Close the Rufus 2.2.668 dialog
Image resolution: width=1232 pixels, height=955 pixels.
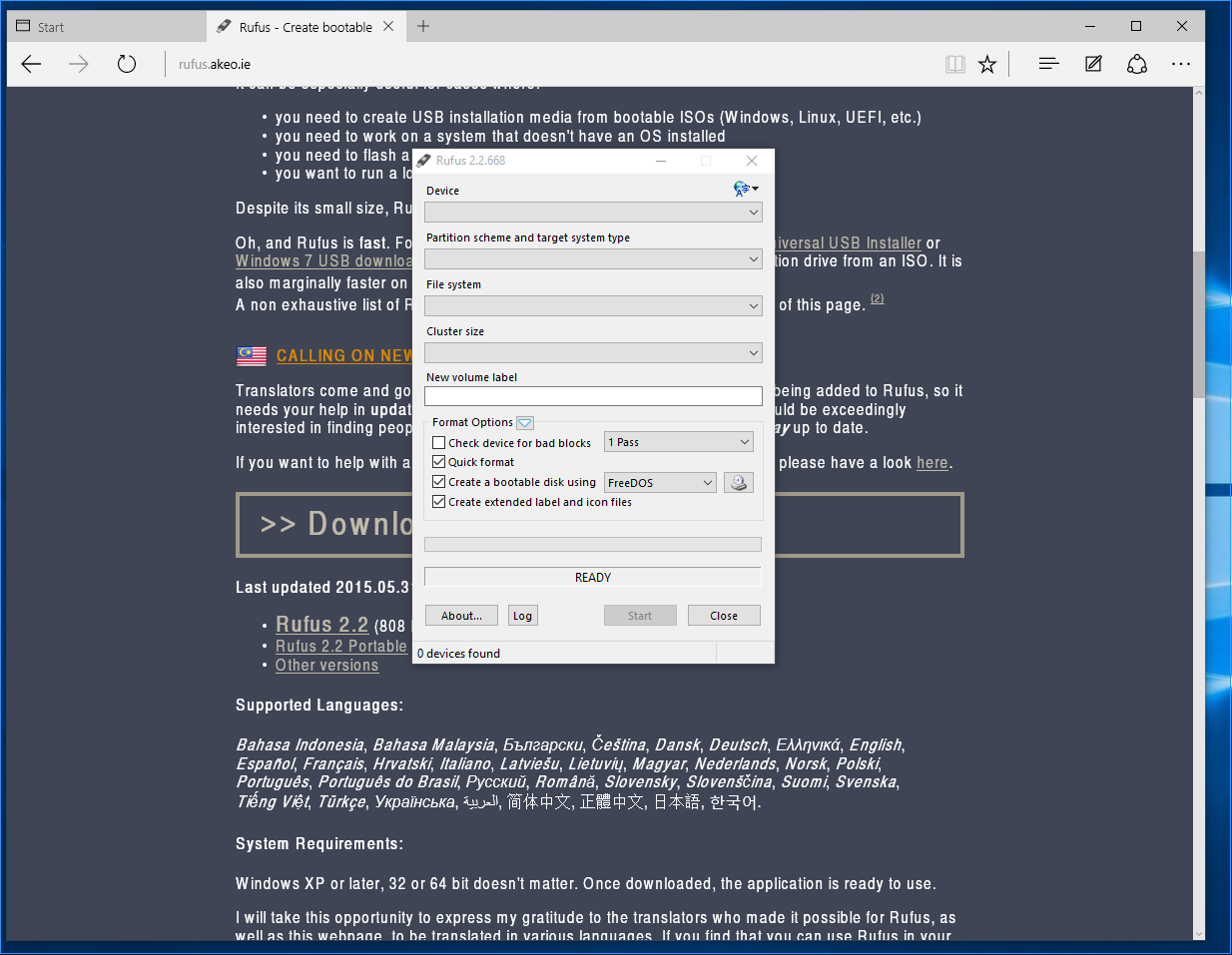752,161
